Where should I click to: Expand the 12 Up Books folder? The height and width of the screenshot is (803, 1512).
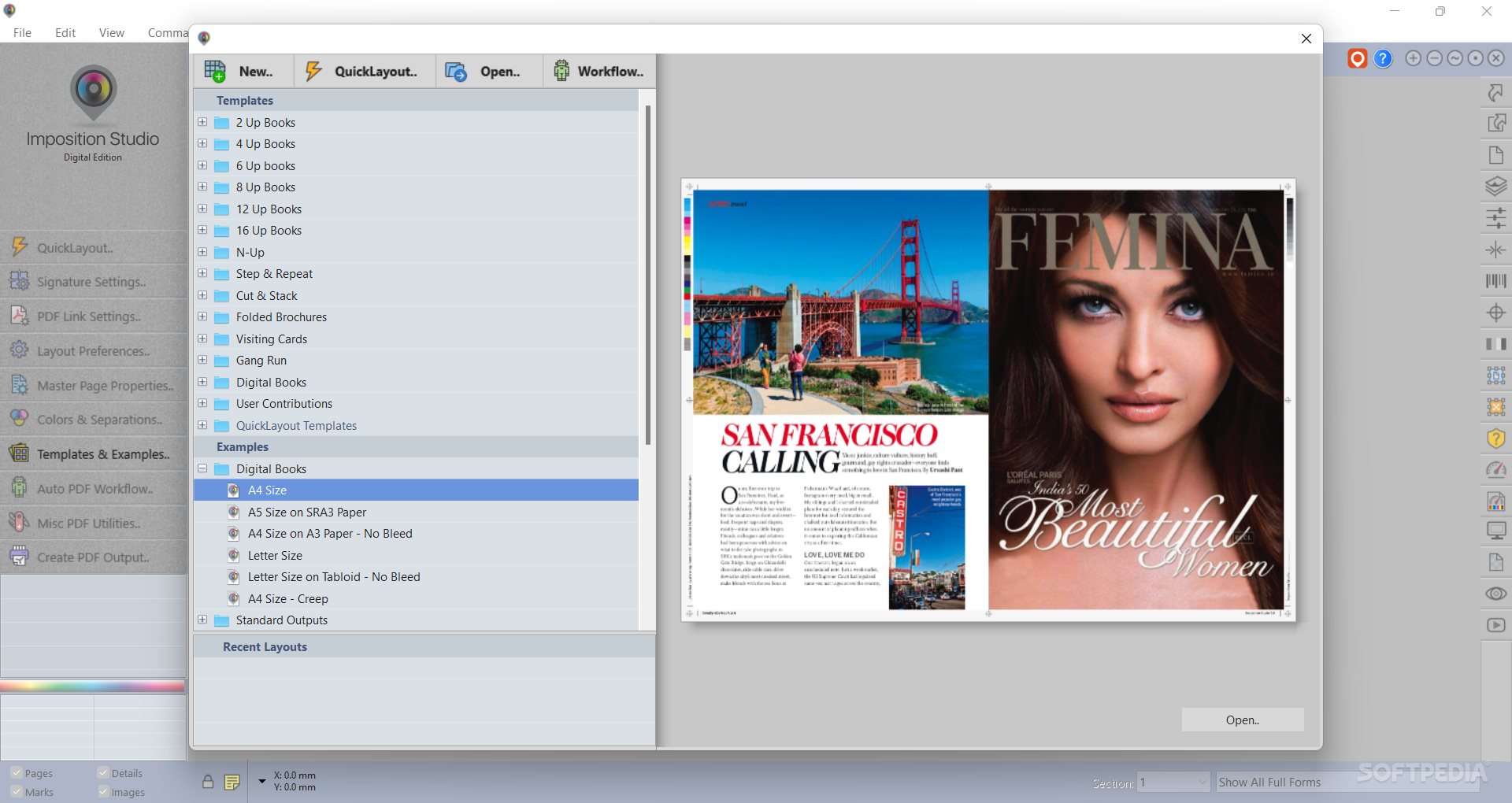(202, 209)
